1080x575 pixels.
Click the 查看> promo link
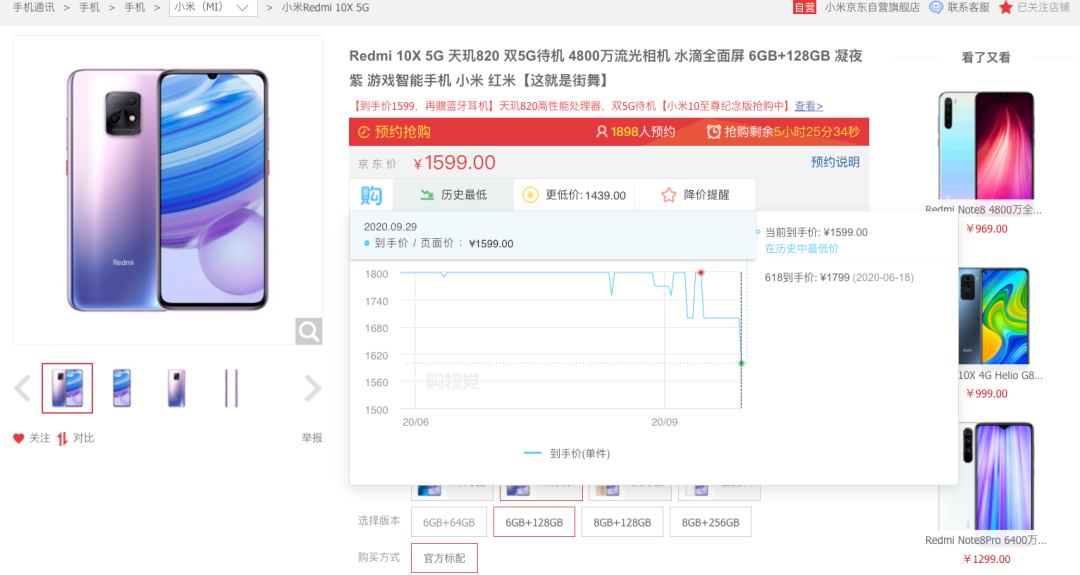pos(809,106)
